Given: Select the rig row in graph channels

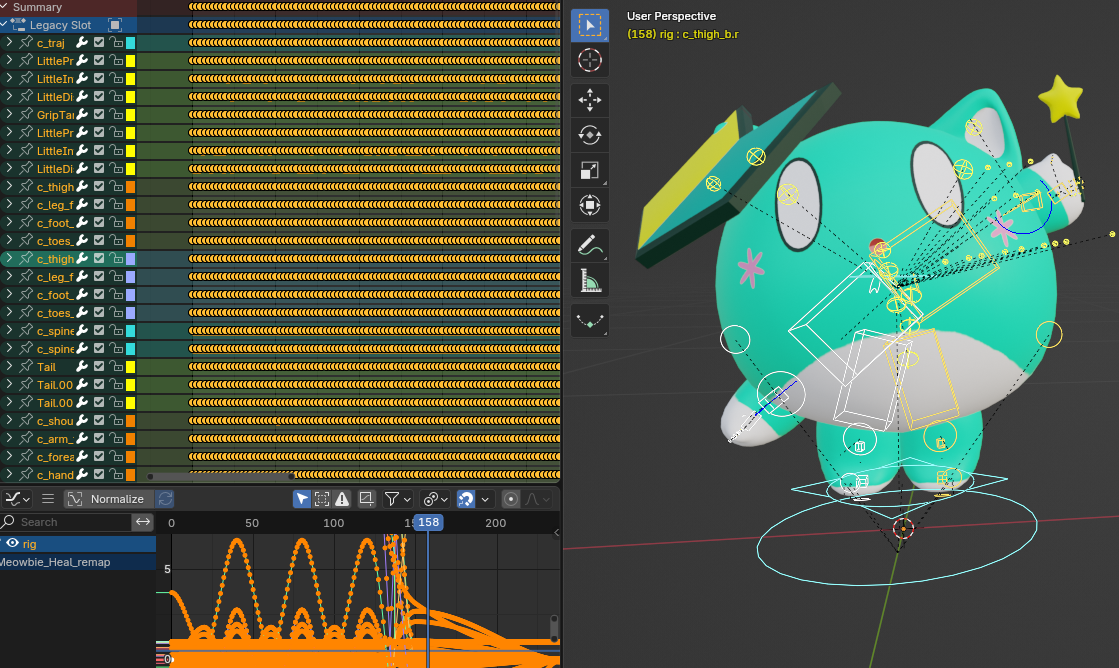Looking at the screenshot, I should (x=78, y=543).
